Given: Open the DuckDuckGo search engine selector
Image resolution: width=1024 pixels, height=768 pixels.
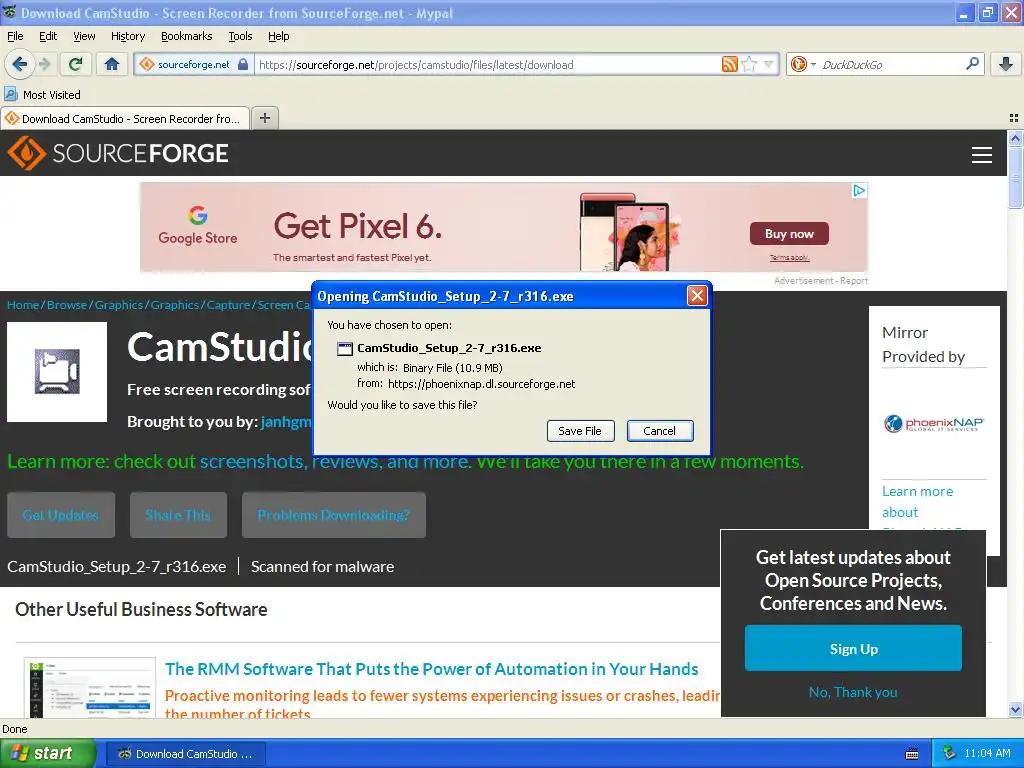Looking at the screenshot, I should click(803, 64).
